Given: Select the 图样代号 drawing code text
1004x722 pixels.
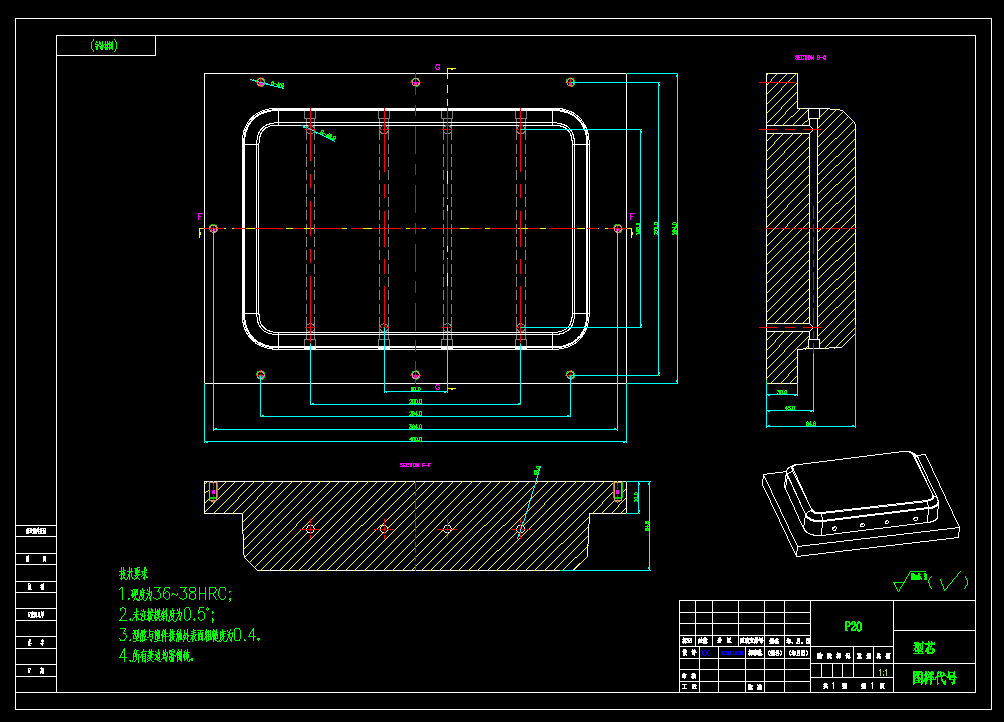Looking at the screenshot, I should pos(934,678).
